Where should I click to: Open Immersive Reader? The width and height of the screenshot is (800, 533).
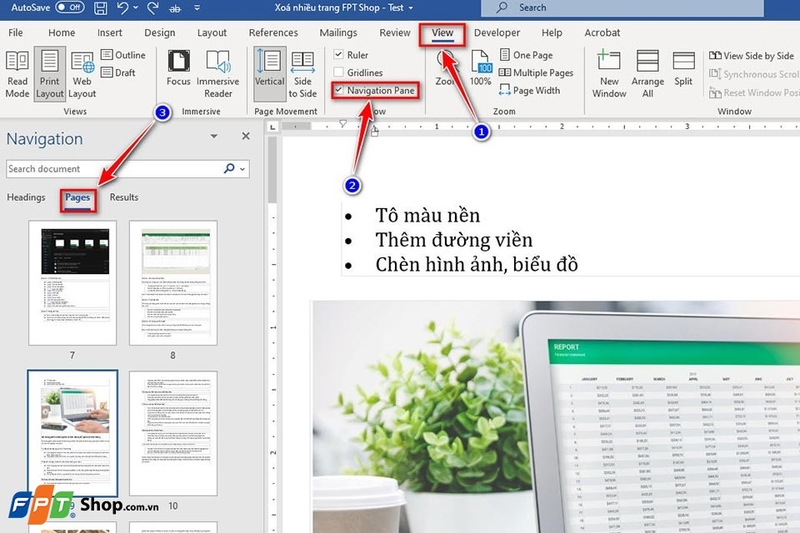[218, 74]
